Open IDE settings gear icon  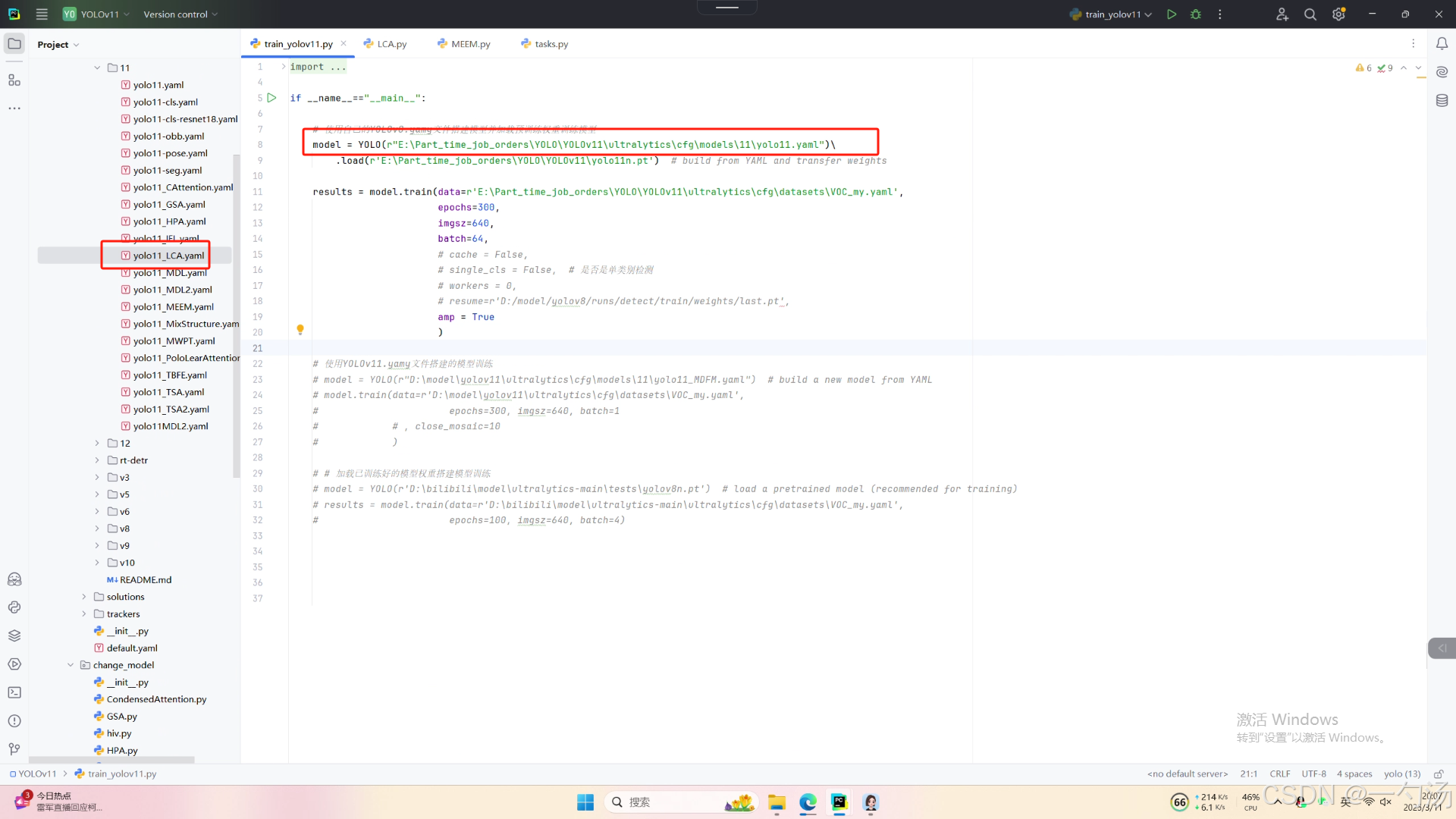click(x=1338, y=14)
